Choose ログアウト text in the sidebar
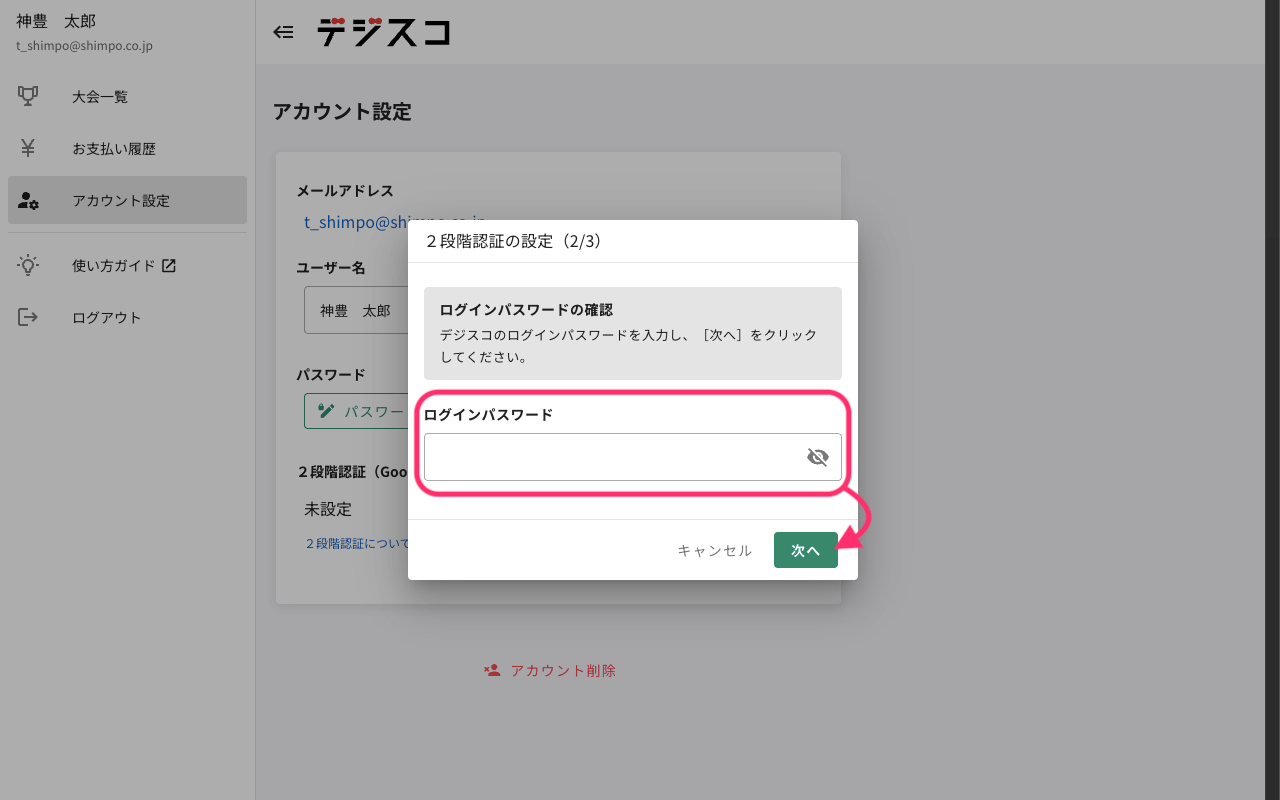 pos(107,318)
